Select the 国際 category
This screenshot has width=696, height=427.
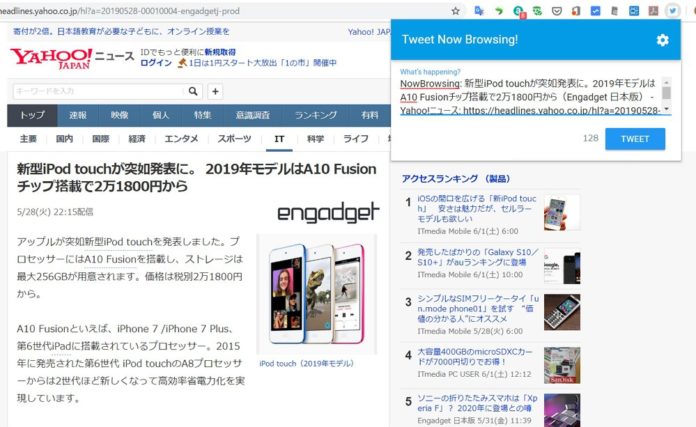[x=101, y=139]
